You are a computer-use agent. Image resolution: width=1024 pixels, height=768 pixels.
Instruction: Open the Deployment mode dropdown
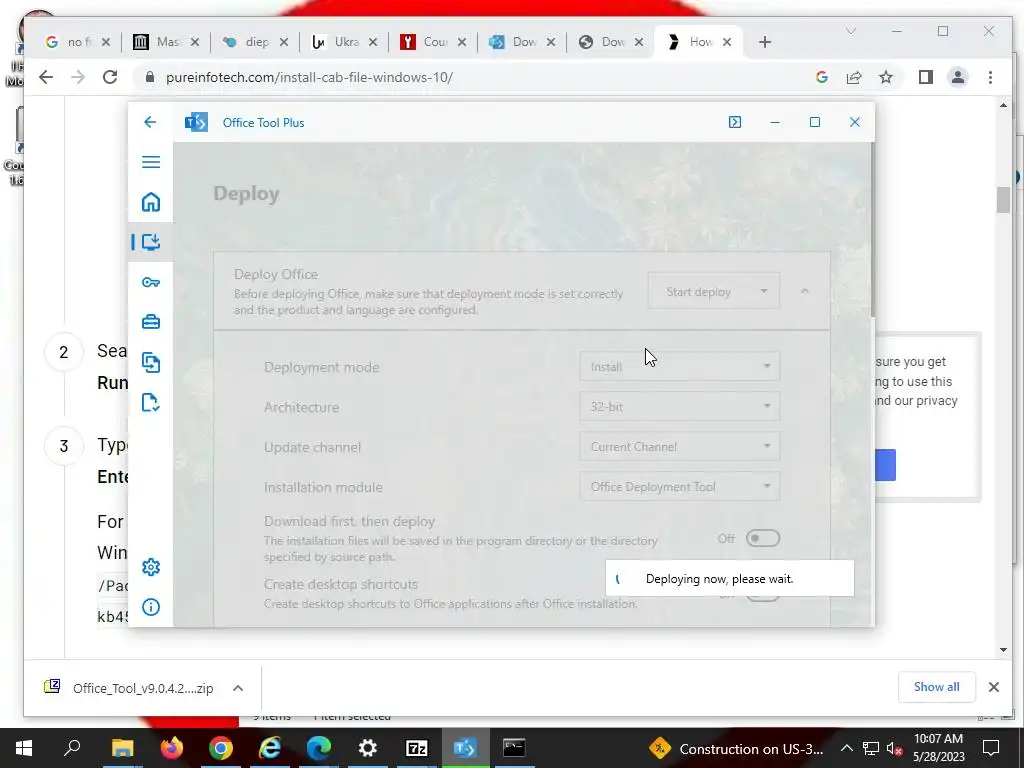click(x=679, y=367)
